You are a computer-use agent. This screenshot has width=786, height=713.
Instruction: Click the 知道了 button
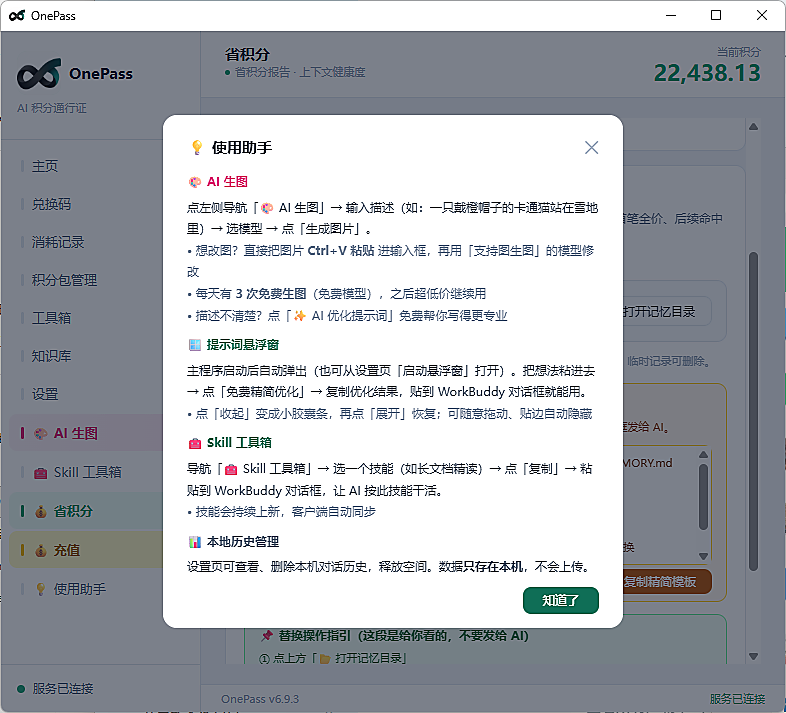pos(560,600)
